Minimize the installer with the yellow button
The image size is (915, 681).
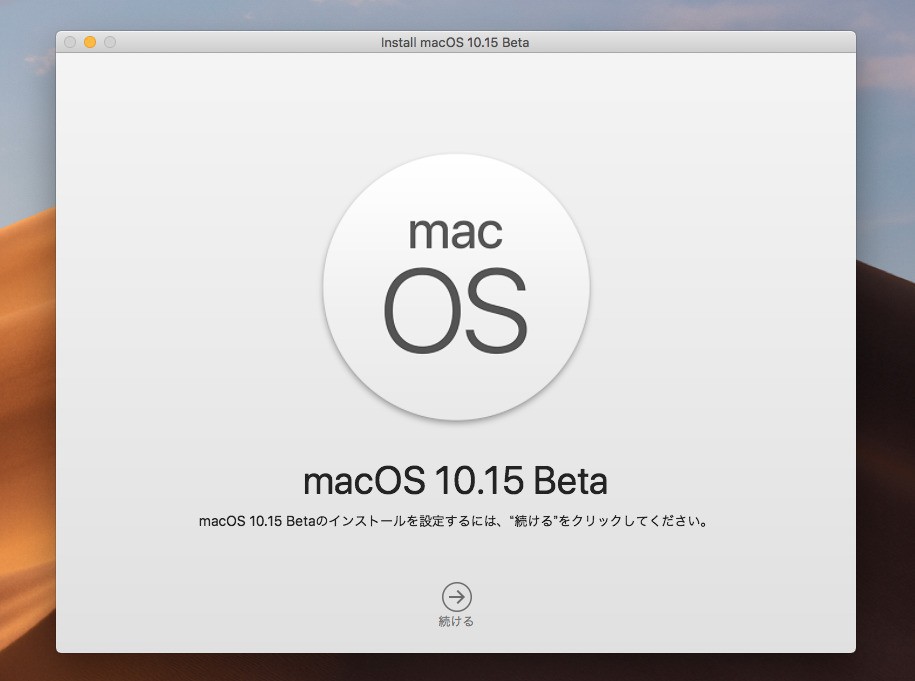[x=90, y=42]
